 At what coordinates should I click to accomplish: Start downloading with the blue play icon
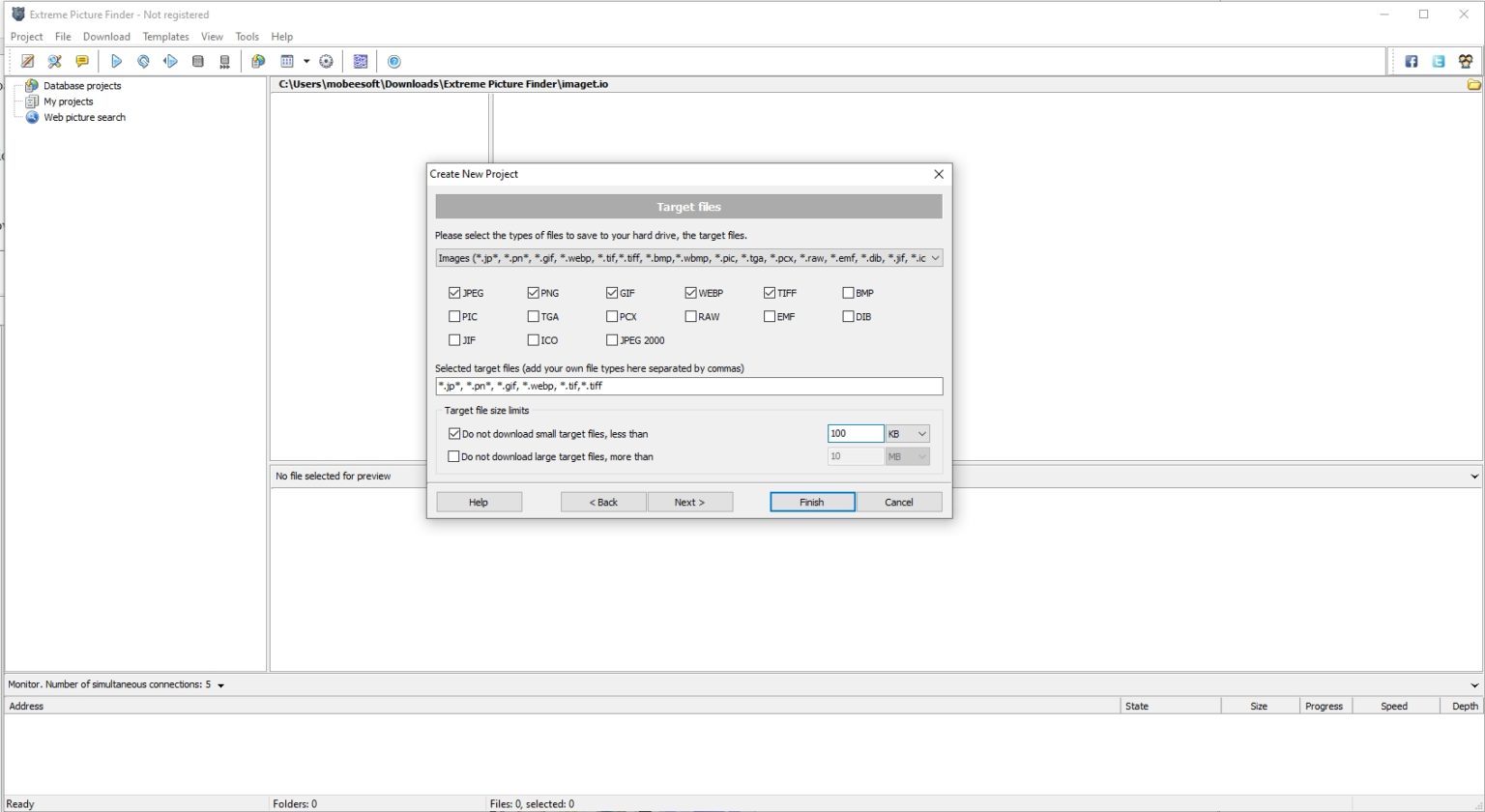(x=117, y=61)
